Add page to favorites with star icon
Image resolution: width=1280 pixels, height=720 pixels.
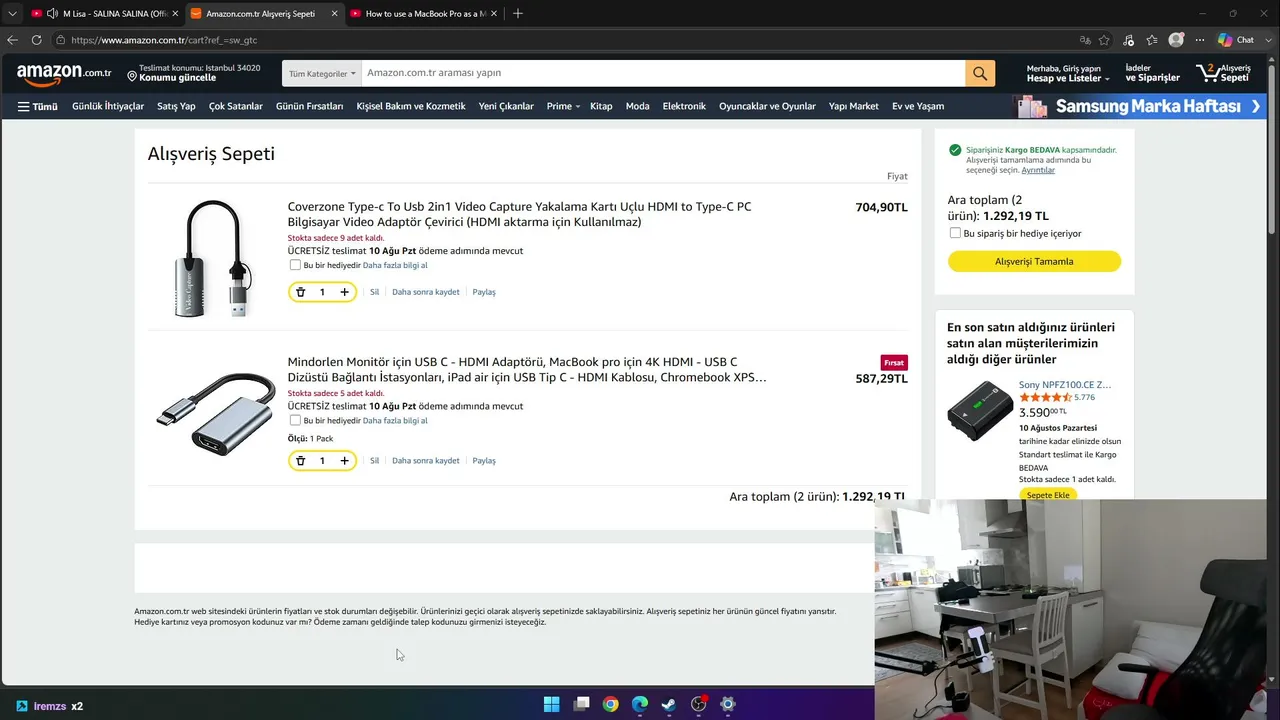(x=1104, y=40)
